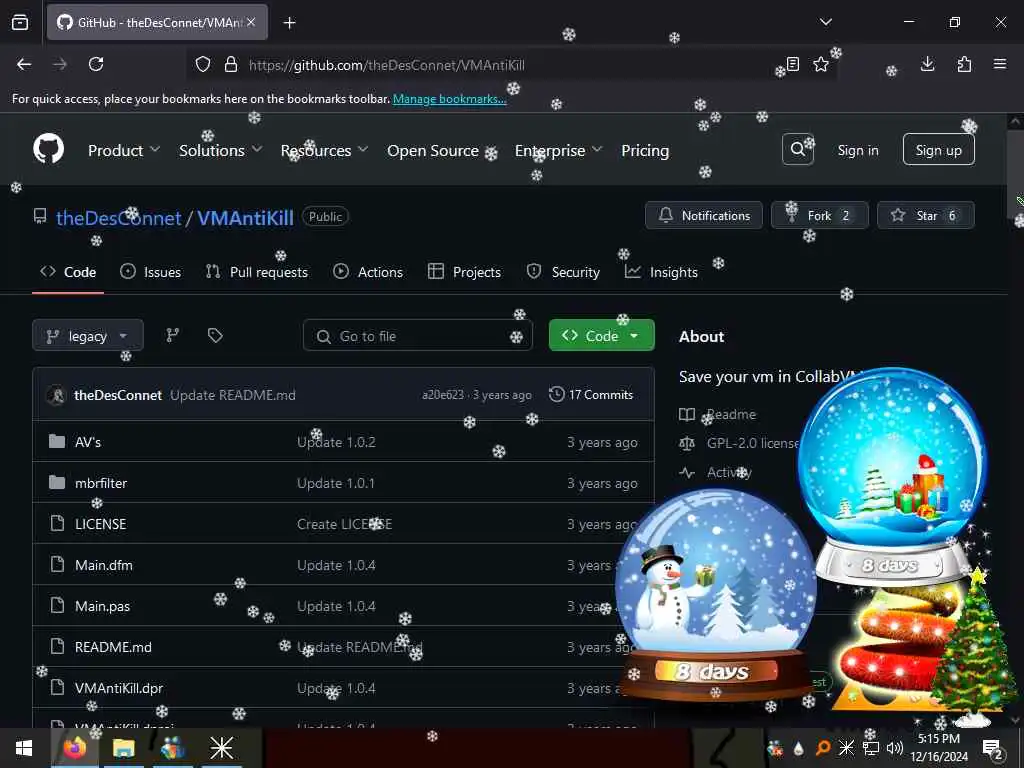Viewport: 1024px width, 768px height.
Task: Click the AV's folder icon
Action: click(x=57, y=442)
